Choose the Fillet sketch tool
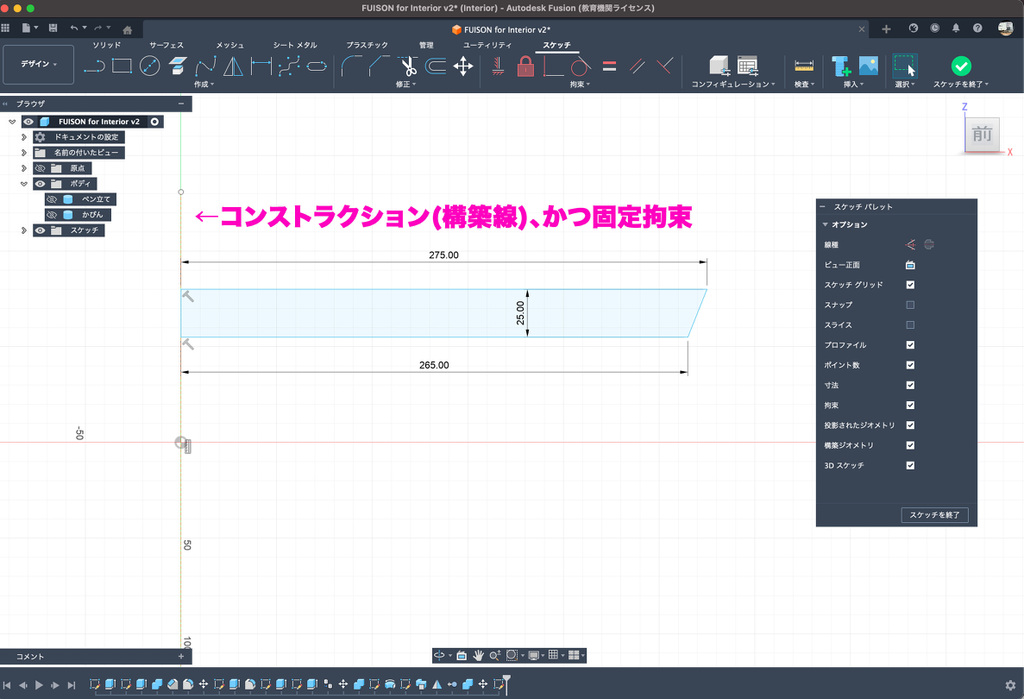 coord(352,66)
